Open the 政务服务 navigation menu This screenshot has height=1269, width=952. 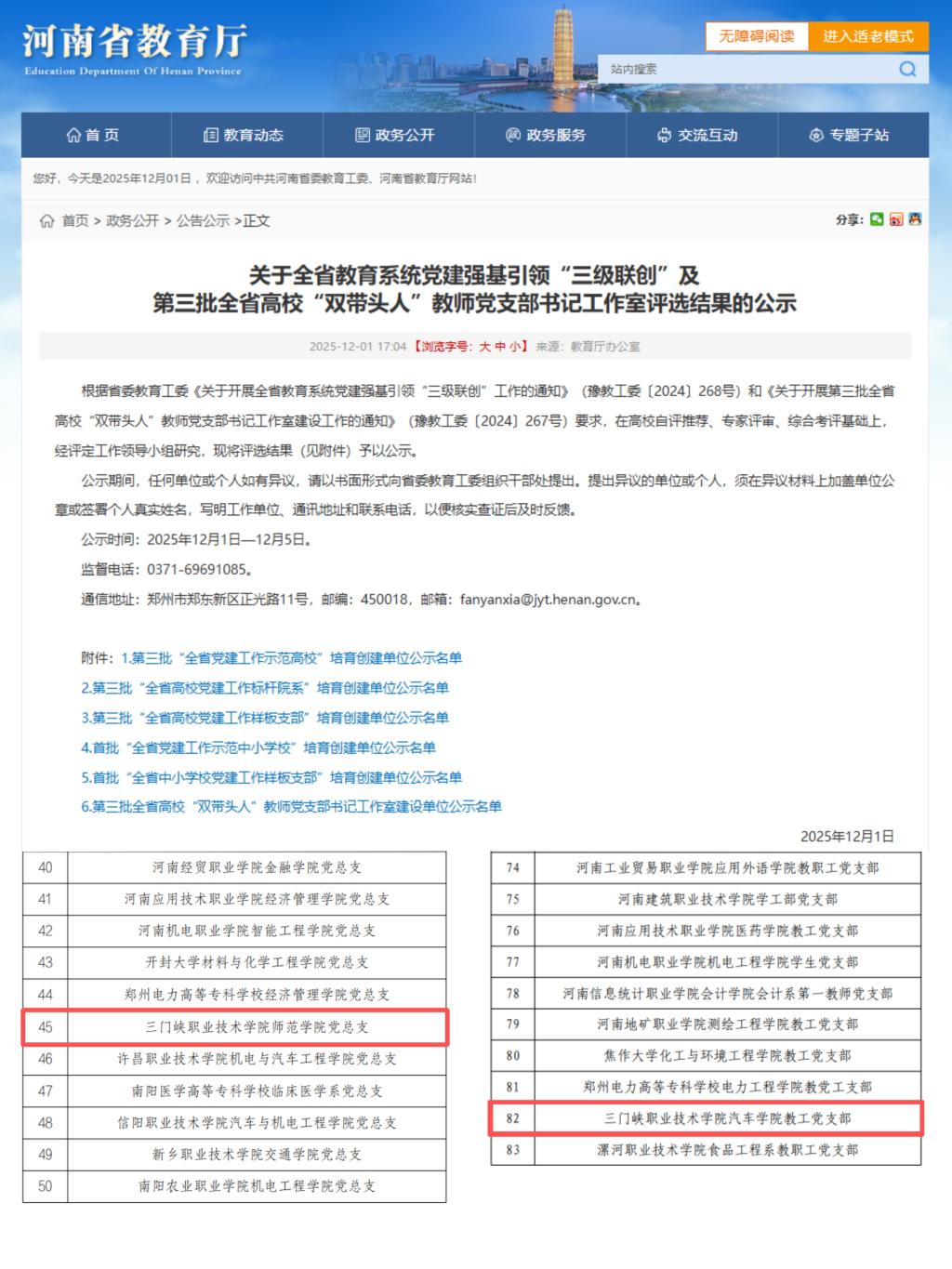(x=547, y=136)
